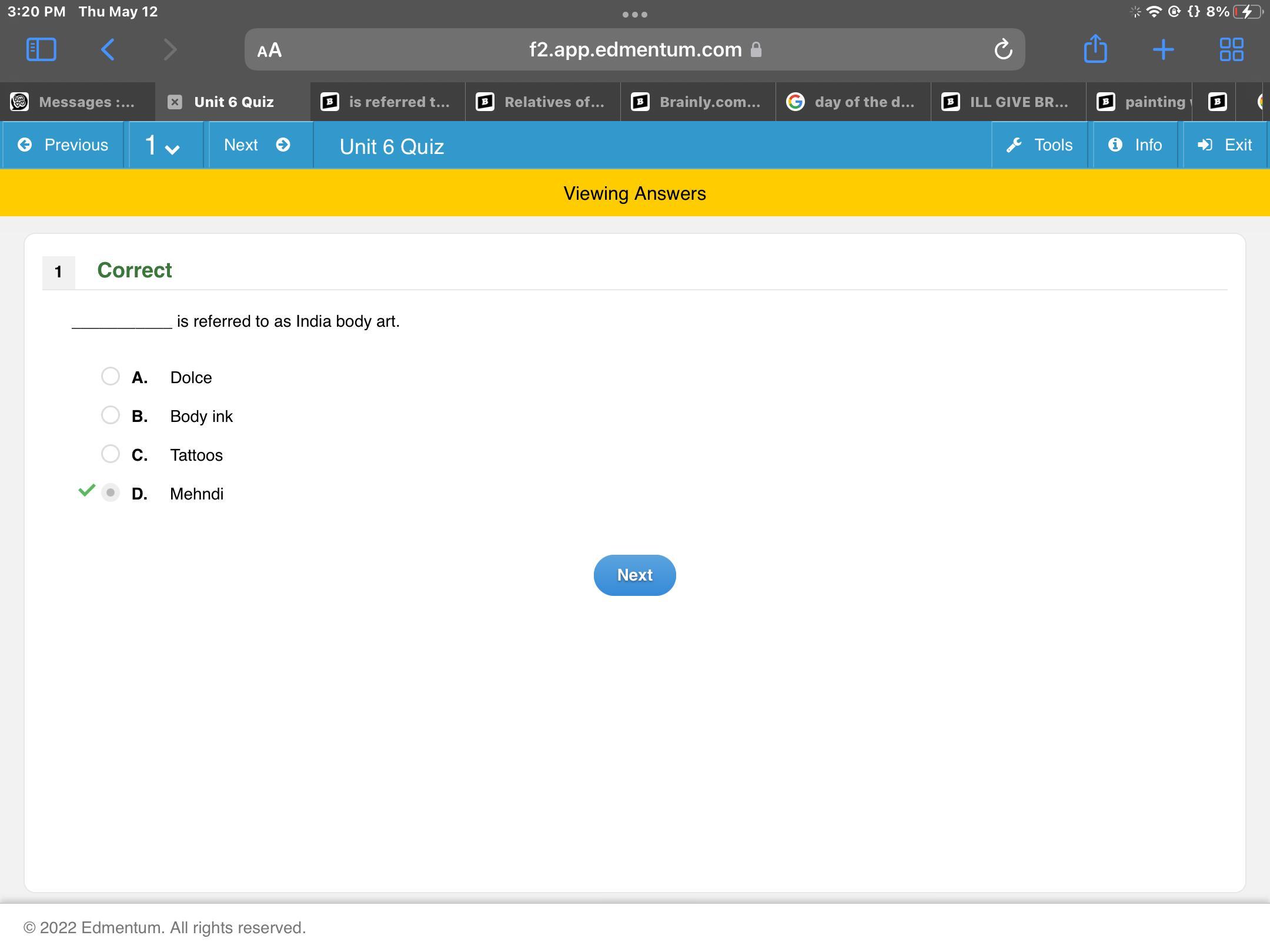Add a new tab with plus icon
This screenshot has height=952, width=1270.
[x=1163, y=49]
